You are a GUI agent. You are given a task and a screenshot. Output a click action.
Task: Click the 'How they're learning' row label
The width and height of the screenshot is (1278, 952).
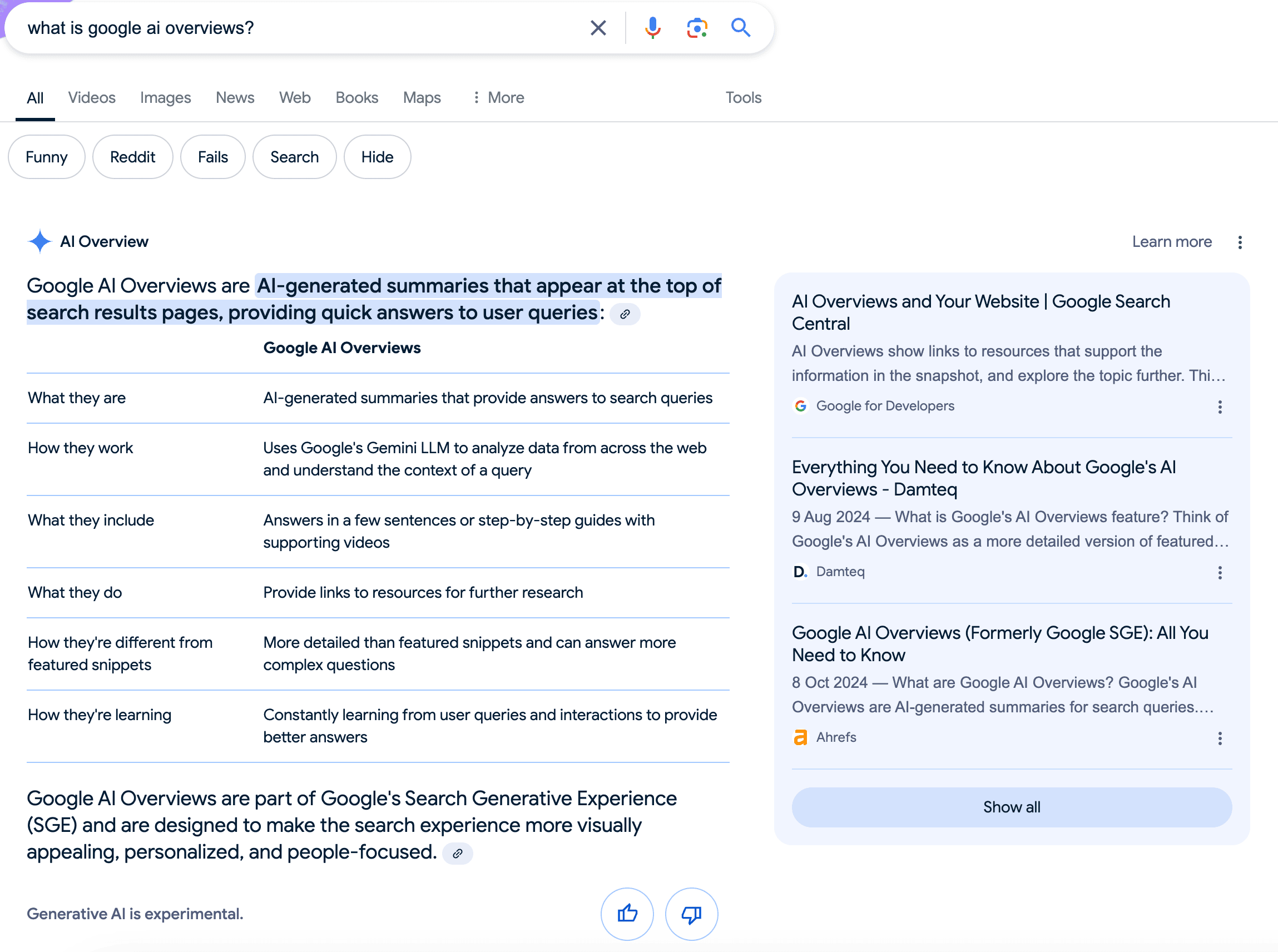pos(100,715)
